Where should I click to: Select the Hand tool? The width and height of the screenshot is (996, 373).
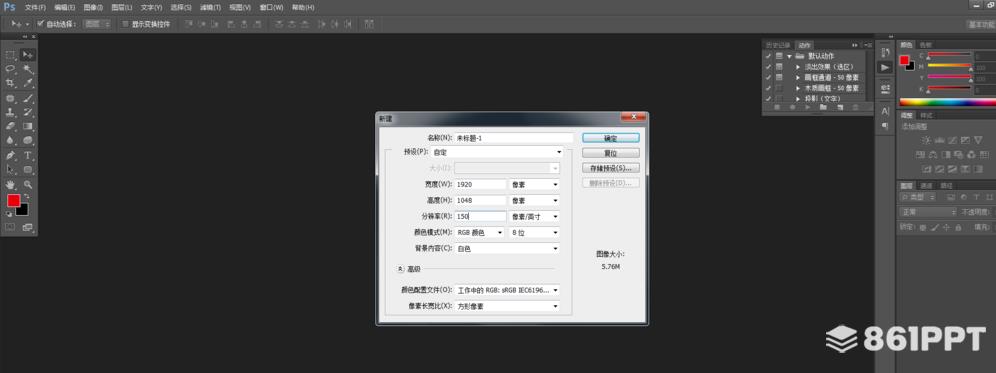(11, 185)
